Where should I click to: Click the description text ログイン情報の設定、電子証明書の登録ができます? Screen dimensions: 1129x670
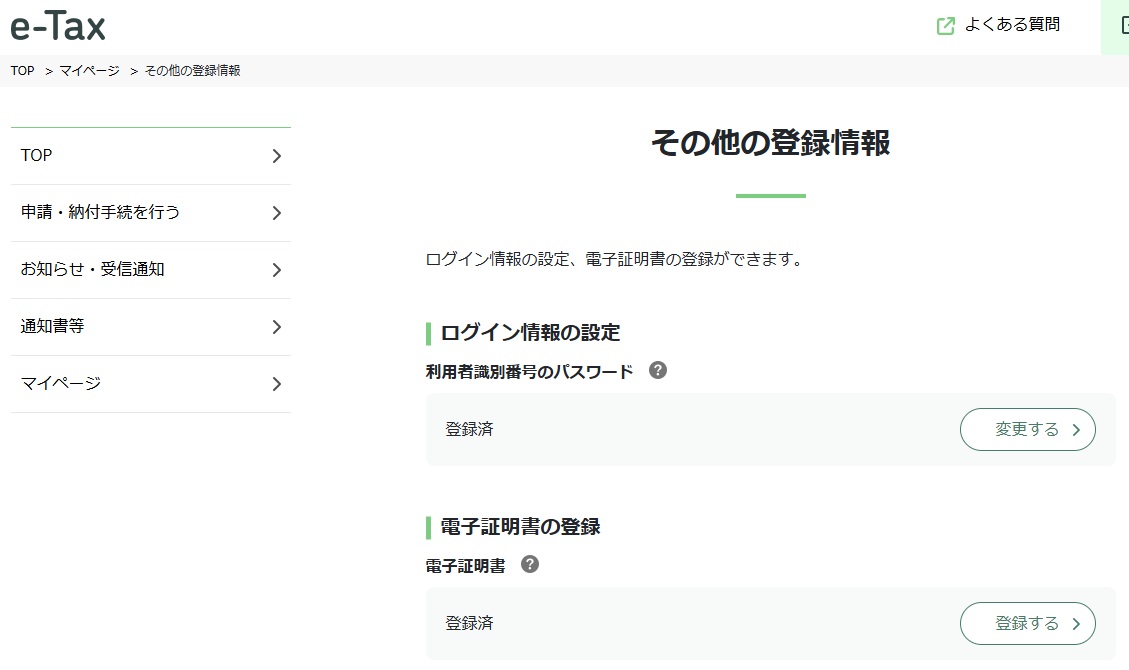point(613,259)
